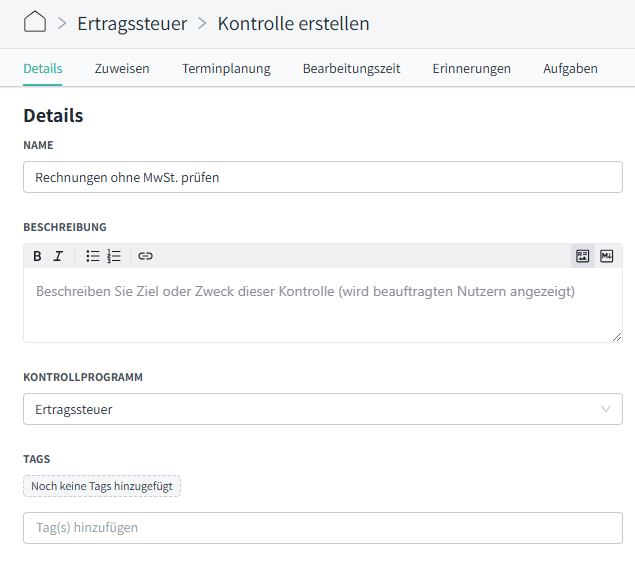Select the Erinnerungen tab
Viewport: 635px width, 569px height.
(471, 68)
